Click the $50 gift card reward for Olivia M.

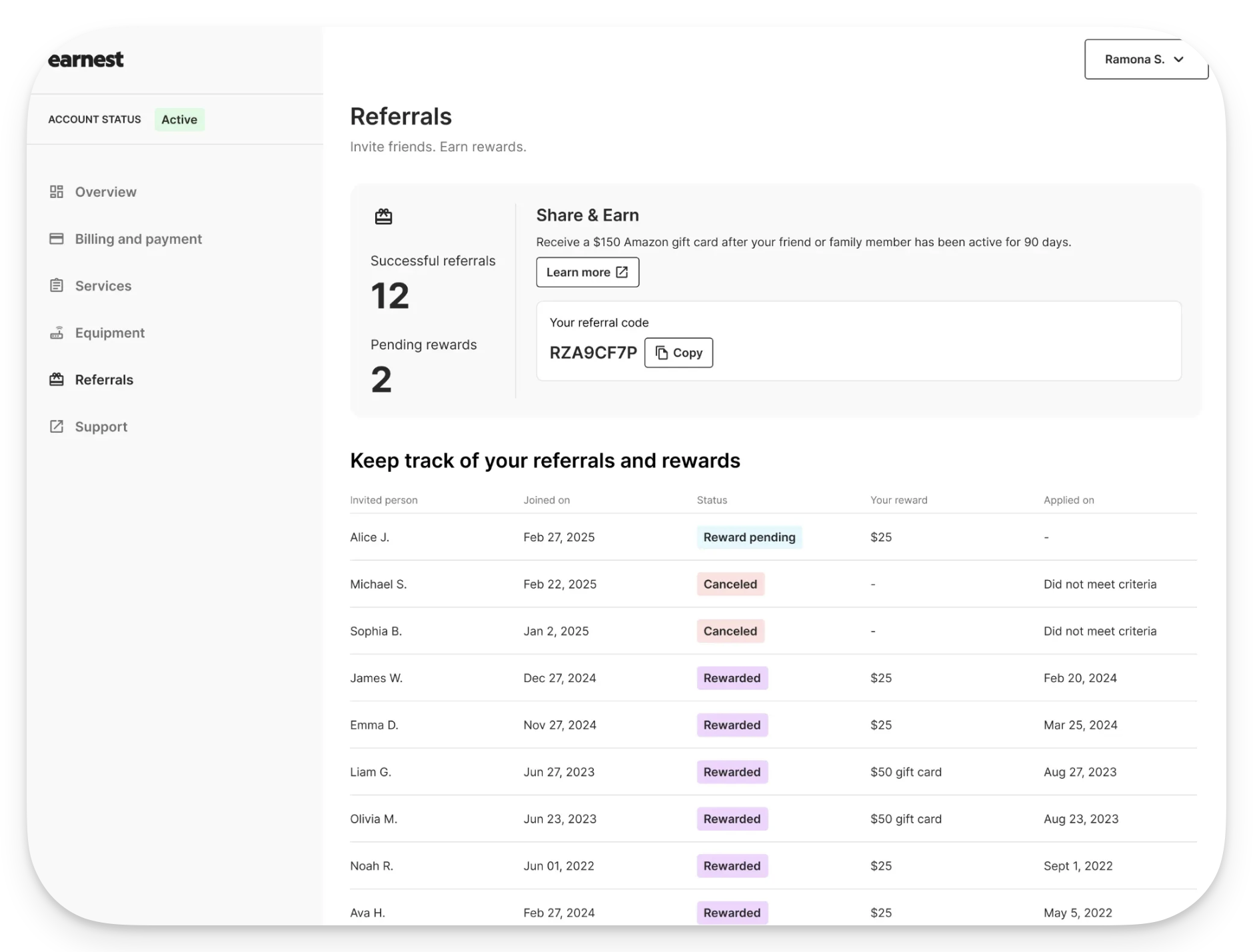[x=906, y=819]
